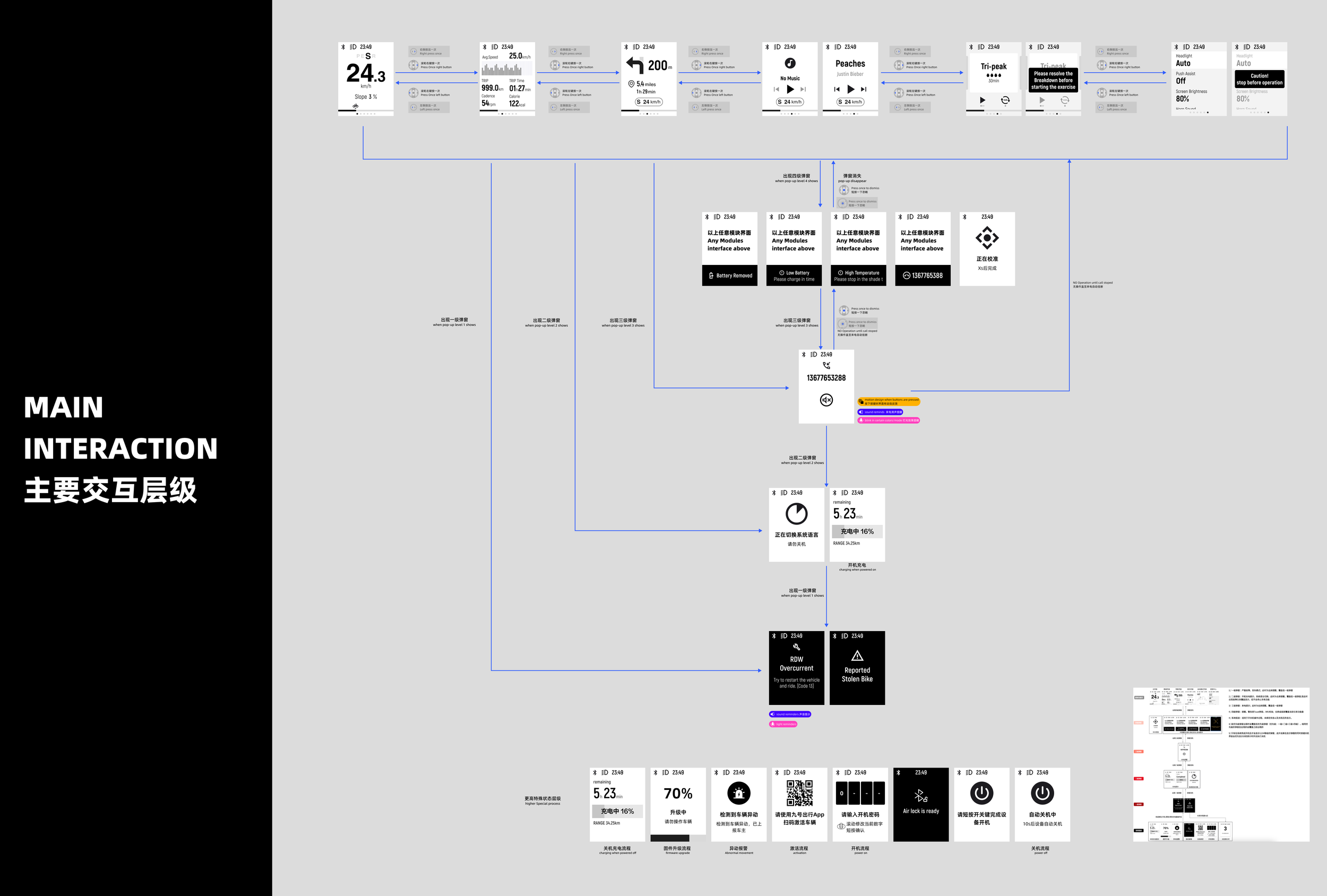Click the 'Slope 3 %' text

[365, 97]
